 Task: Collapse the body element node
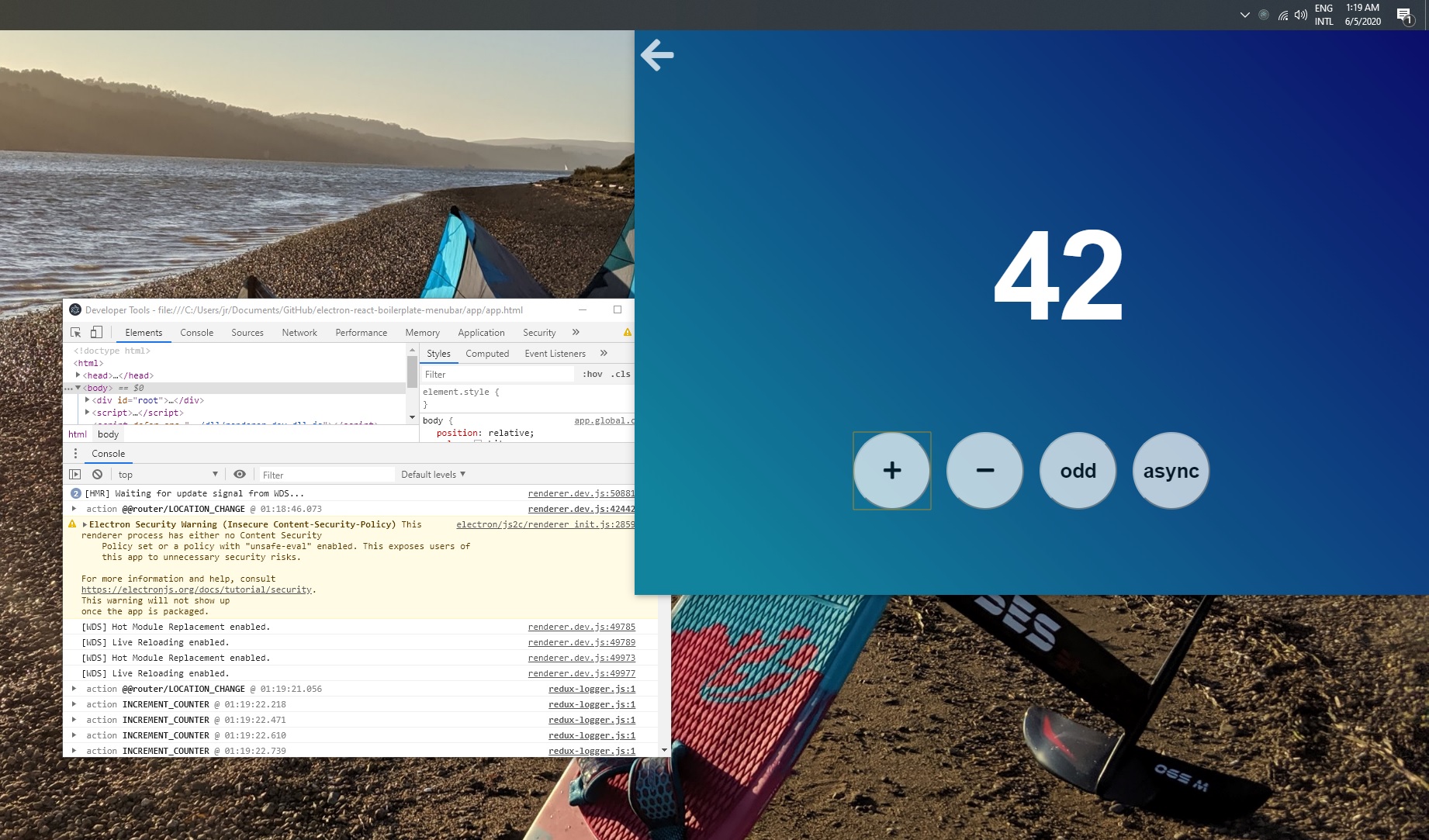point(78,388)
